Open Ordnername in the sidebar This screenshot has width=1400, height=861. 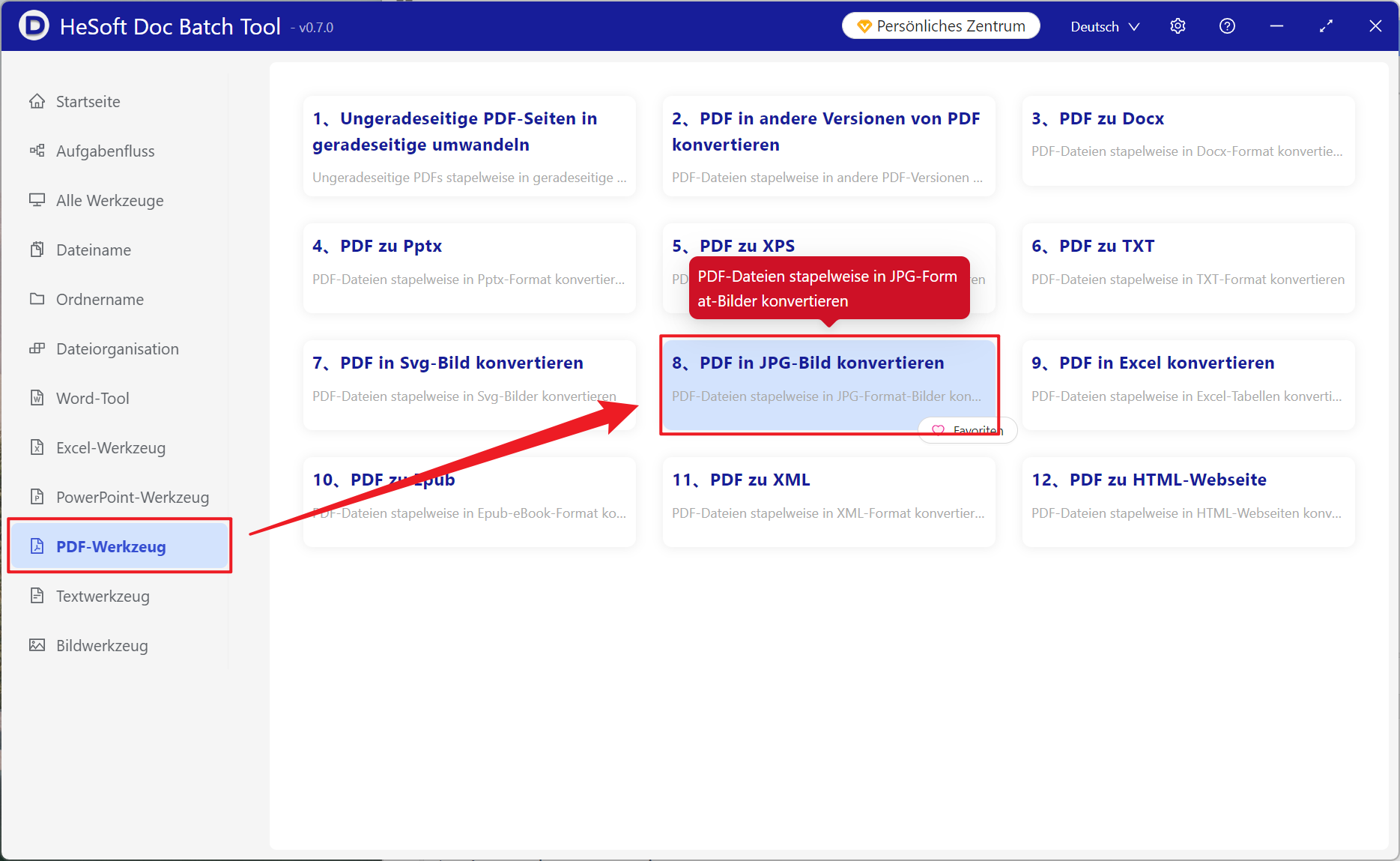point(119,299)
